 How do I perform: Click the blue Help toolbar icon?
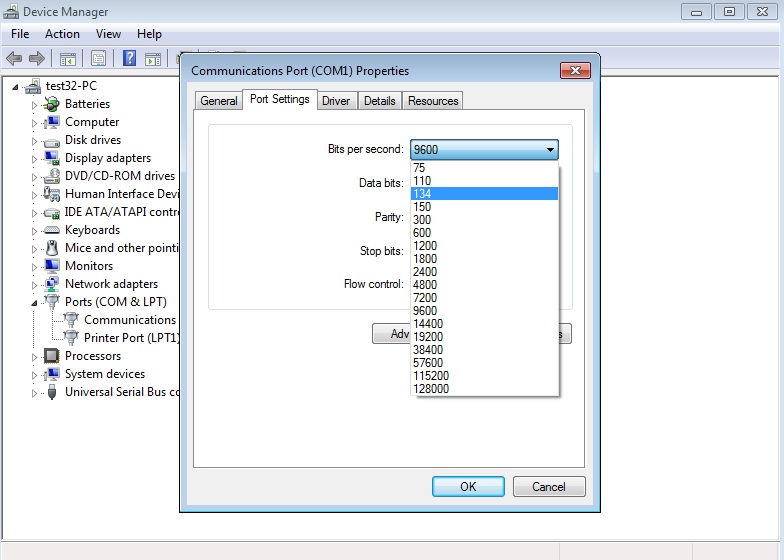[x=129, y=58]
